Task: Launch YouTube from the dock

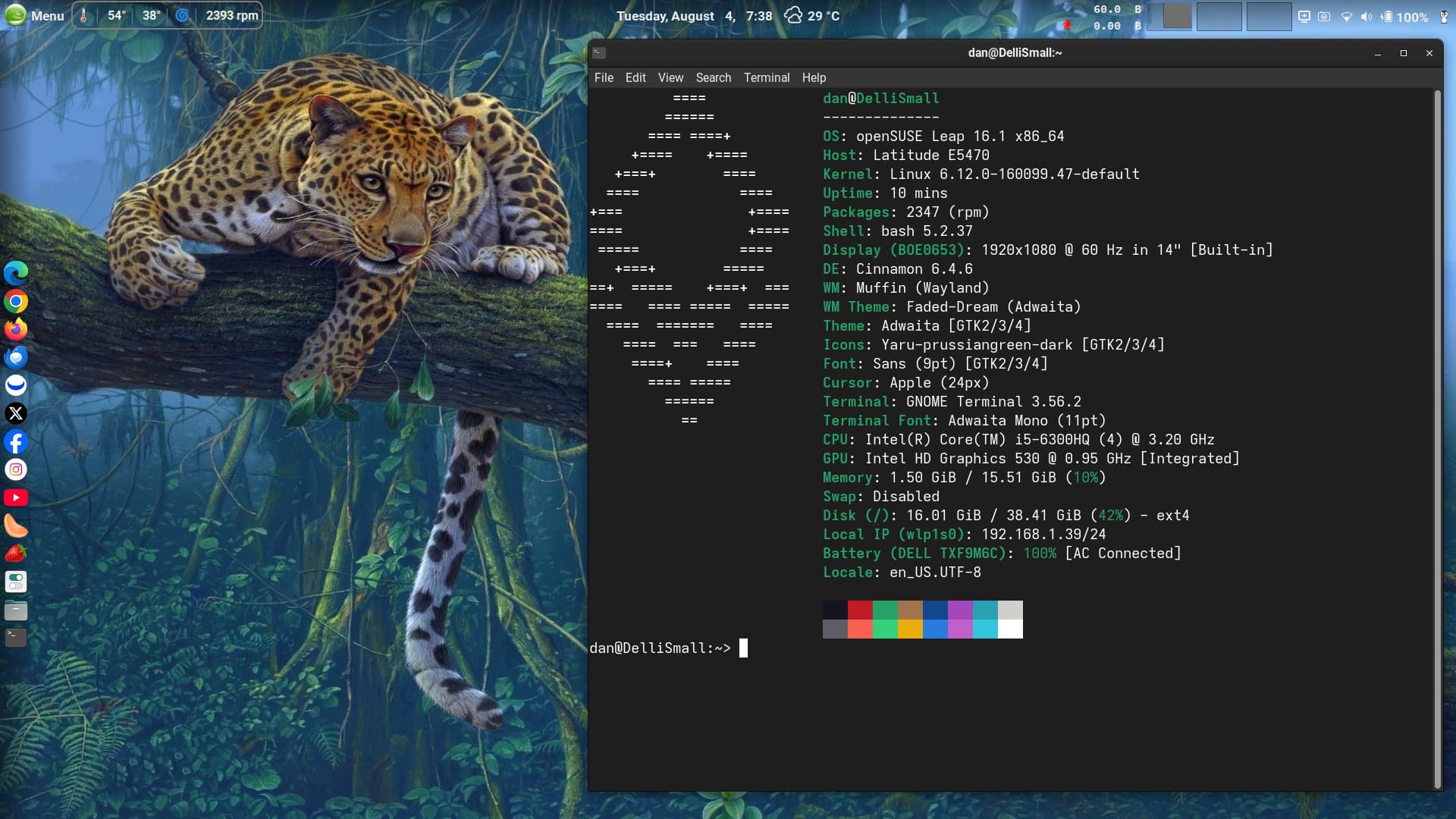Action: [x=16, y=497]
